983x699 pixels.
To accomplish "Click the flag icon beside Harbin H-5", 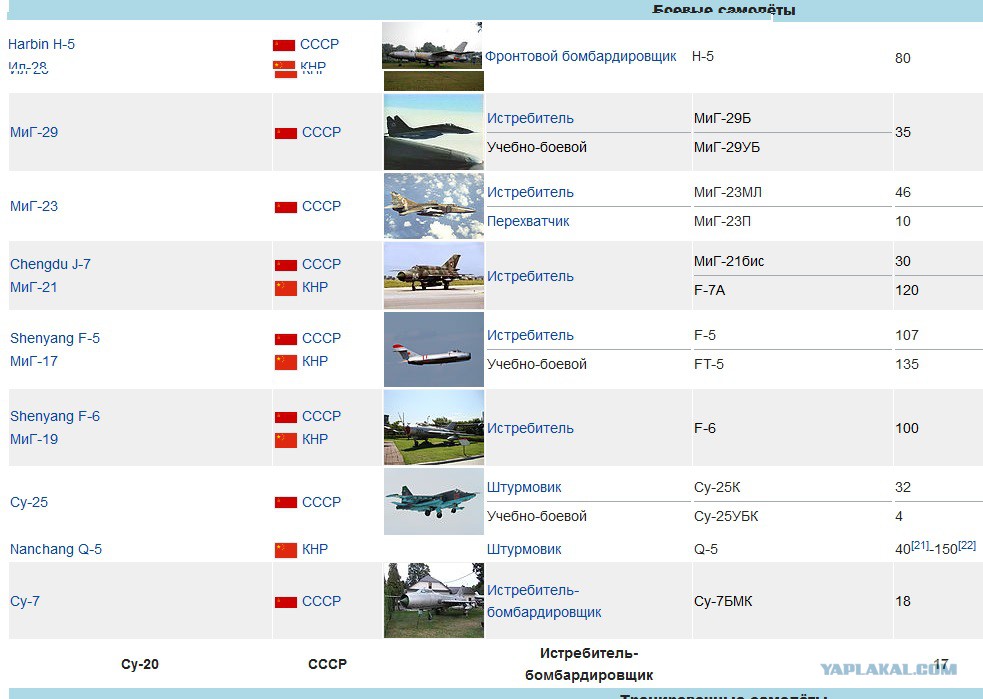I will [x=284, y=46].
